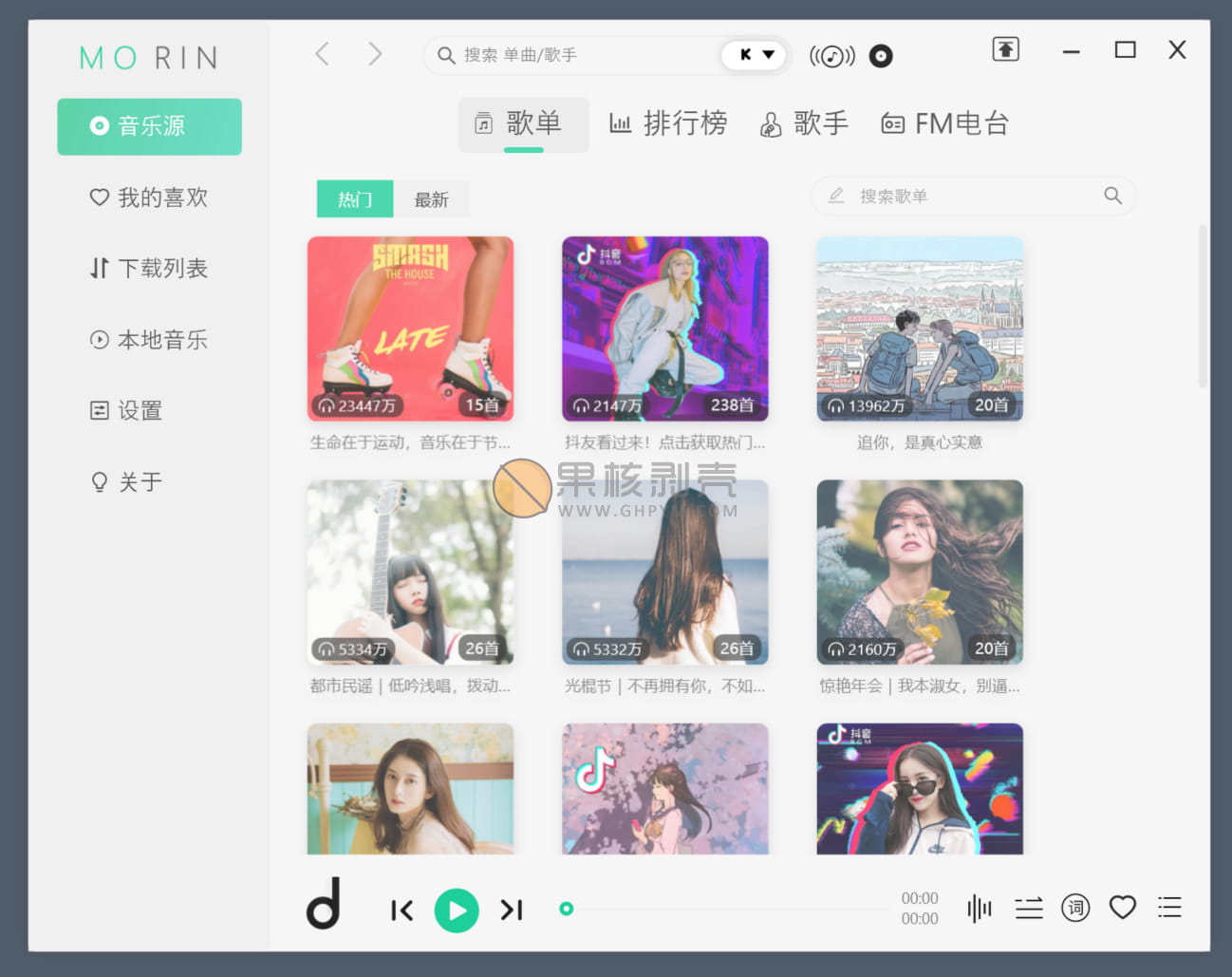Switch to the 最新 playlist filter
This screenshot has height=977, width=1232.
pos(432,199)
